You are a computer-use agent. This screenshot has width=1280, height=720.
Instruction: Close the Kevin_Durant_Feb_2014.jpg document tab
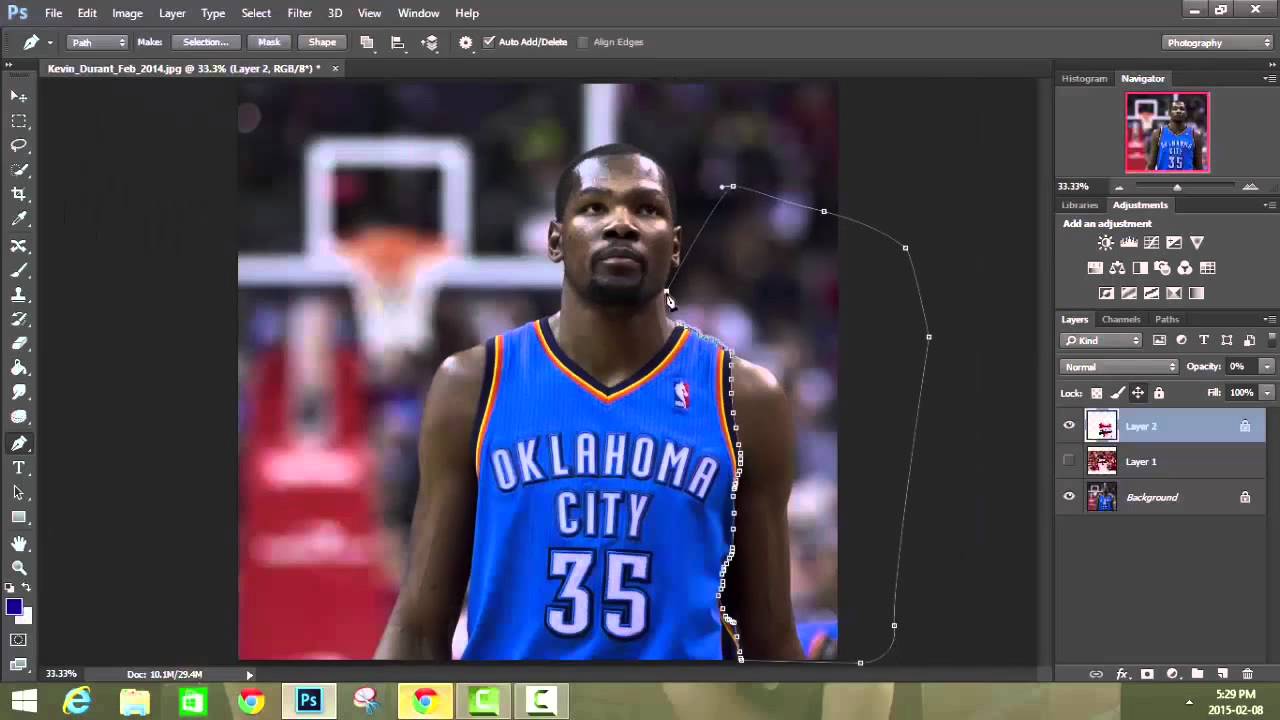click(335, 68)
